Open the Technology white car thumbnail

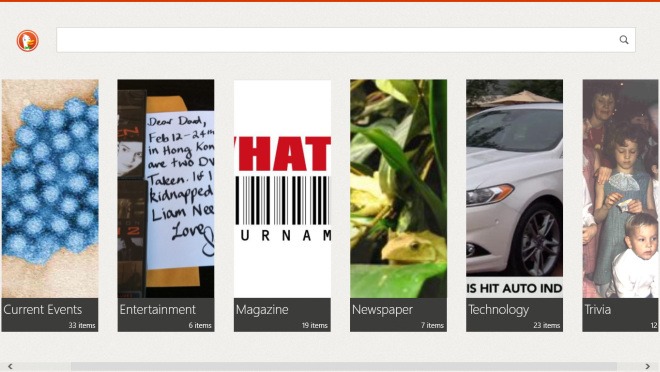(514, 189)
